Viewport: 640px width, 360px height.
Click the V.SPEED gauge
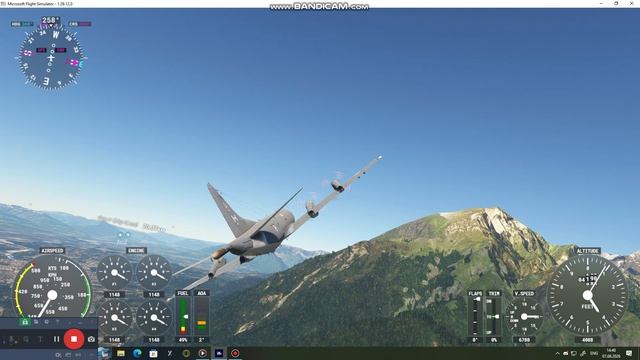(x=524, y=316)
